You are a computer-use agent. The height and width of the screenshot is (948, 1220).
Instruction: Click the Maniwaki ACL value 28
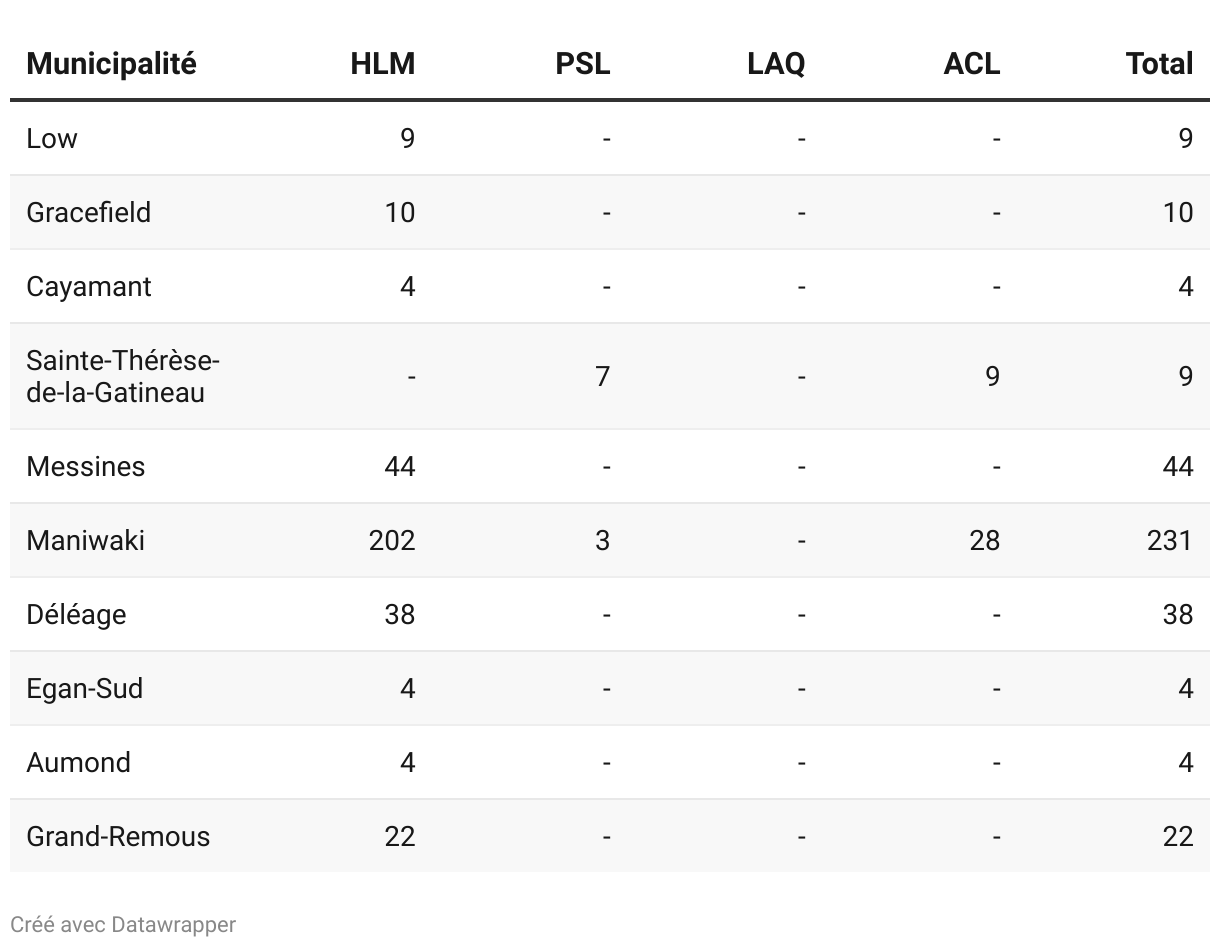pos(984,540)
